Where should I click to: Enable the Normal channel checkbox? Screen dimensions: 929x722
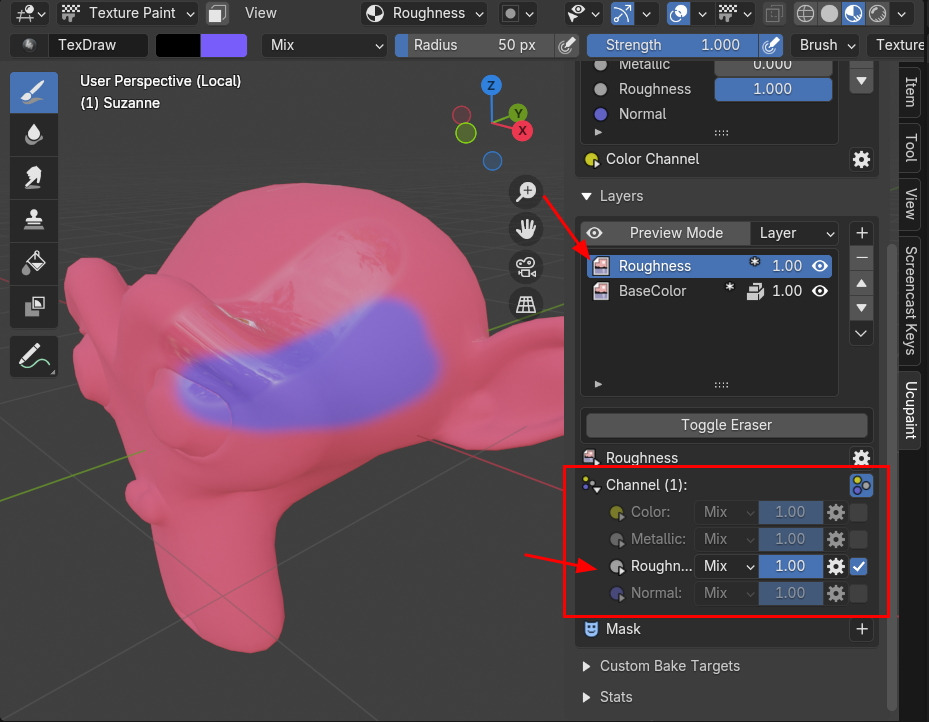tap(858, 593)
